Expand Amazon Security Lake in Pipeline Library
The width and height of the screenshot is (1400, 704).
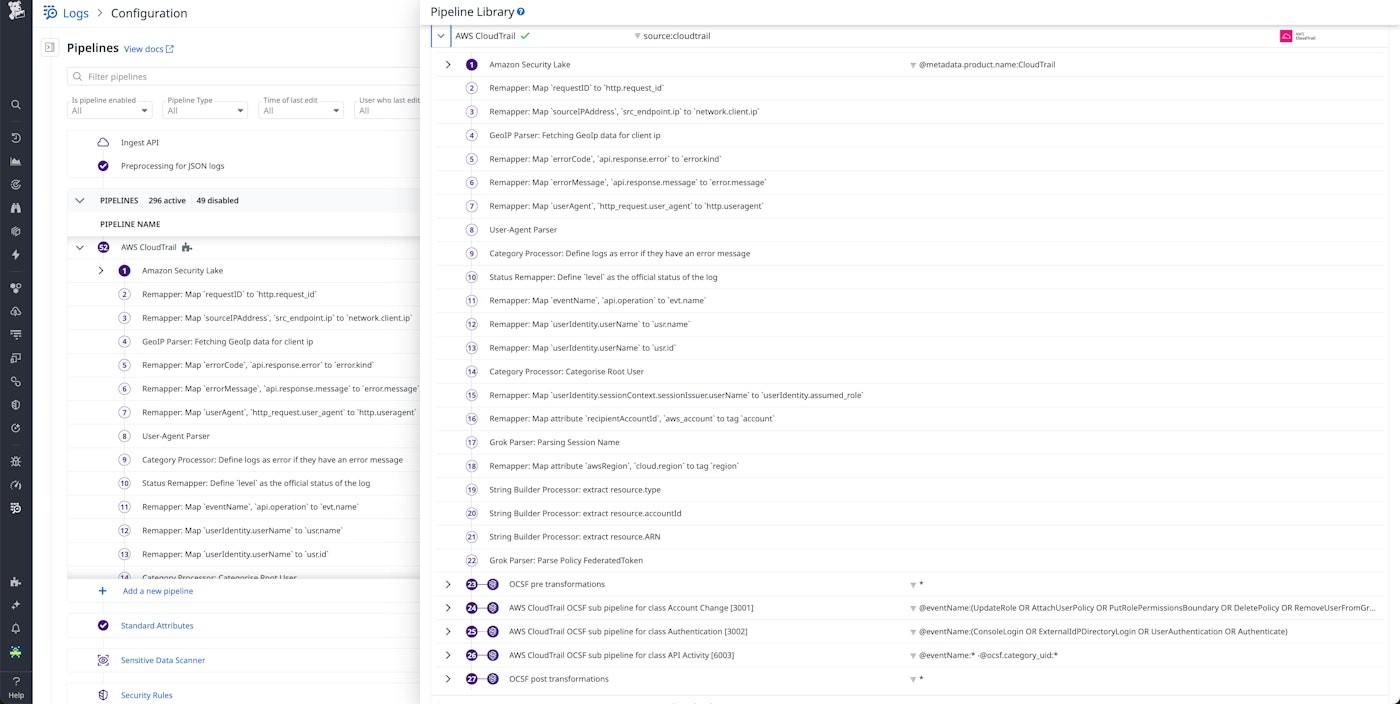point(448,64)
